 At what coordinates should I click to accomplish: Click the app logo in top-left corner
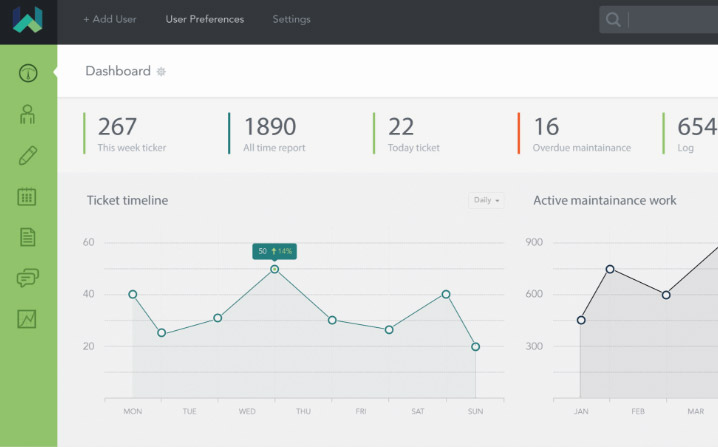28,20
